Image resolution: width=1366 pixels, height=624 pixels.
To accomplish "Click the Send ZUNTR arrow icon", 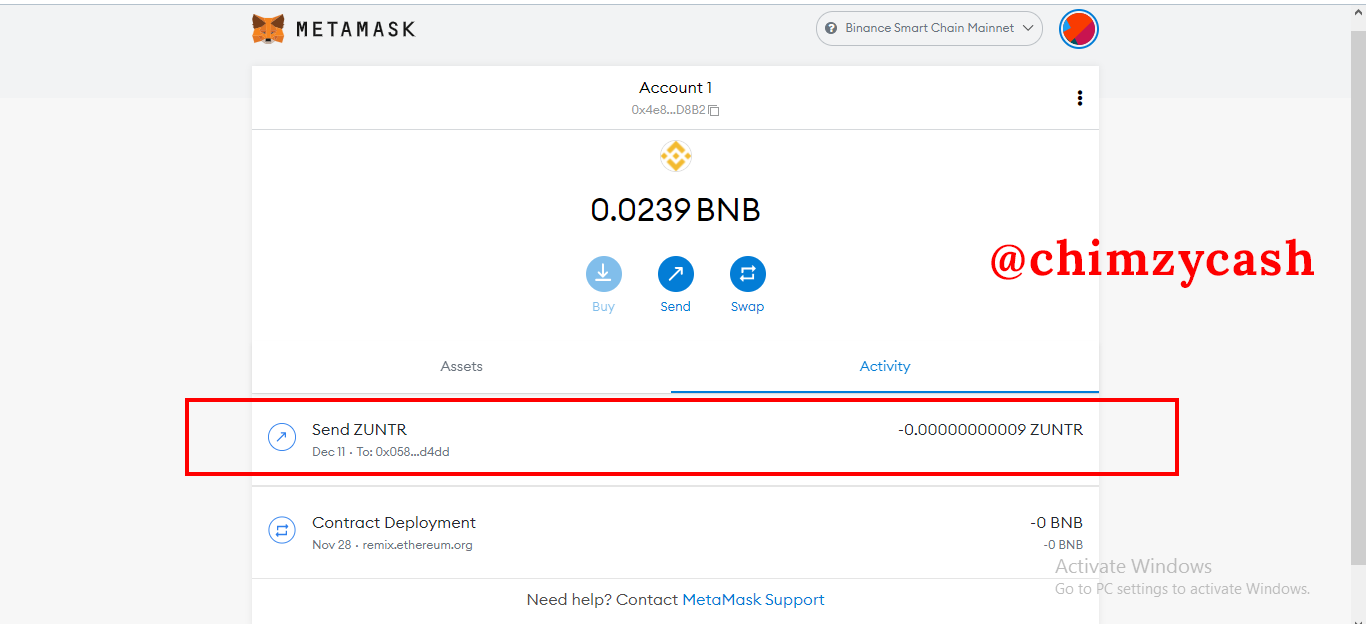I will click(x=282, y=437).
